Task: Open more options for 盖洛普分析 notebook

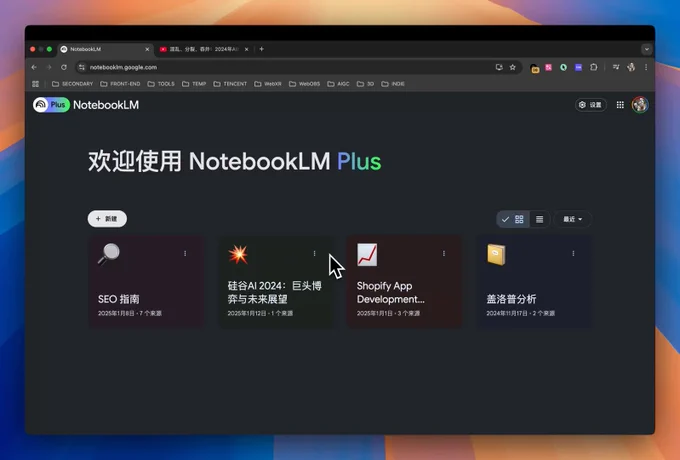Action: pos(573,254)
